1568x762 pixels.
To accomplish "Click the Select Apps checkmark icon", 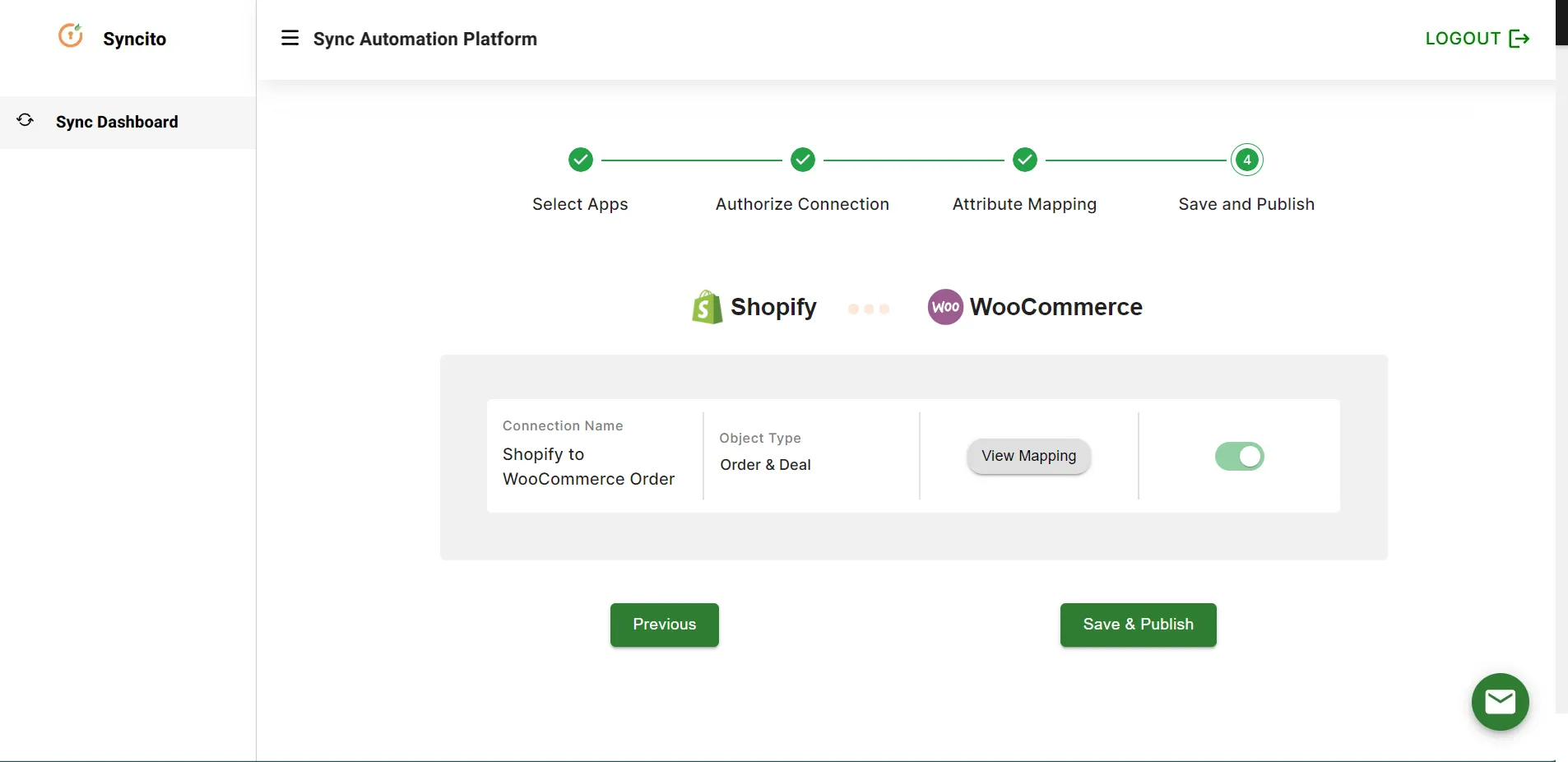I will pyautogui.click(x=581, y=160).
